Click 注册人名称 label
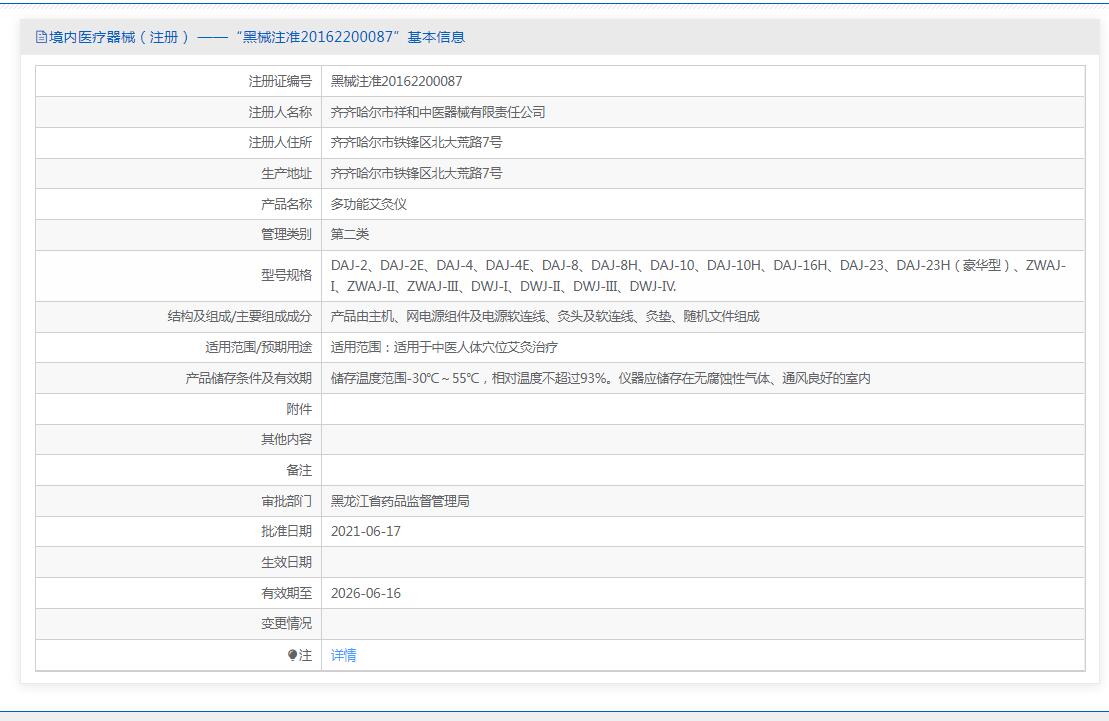 280,112
